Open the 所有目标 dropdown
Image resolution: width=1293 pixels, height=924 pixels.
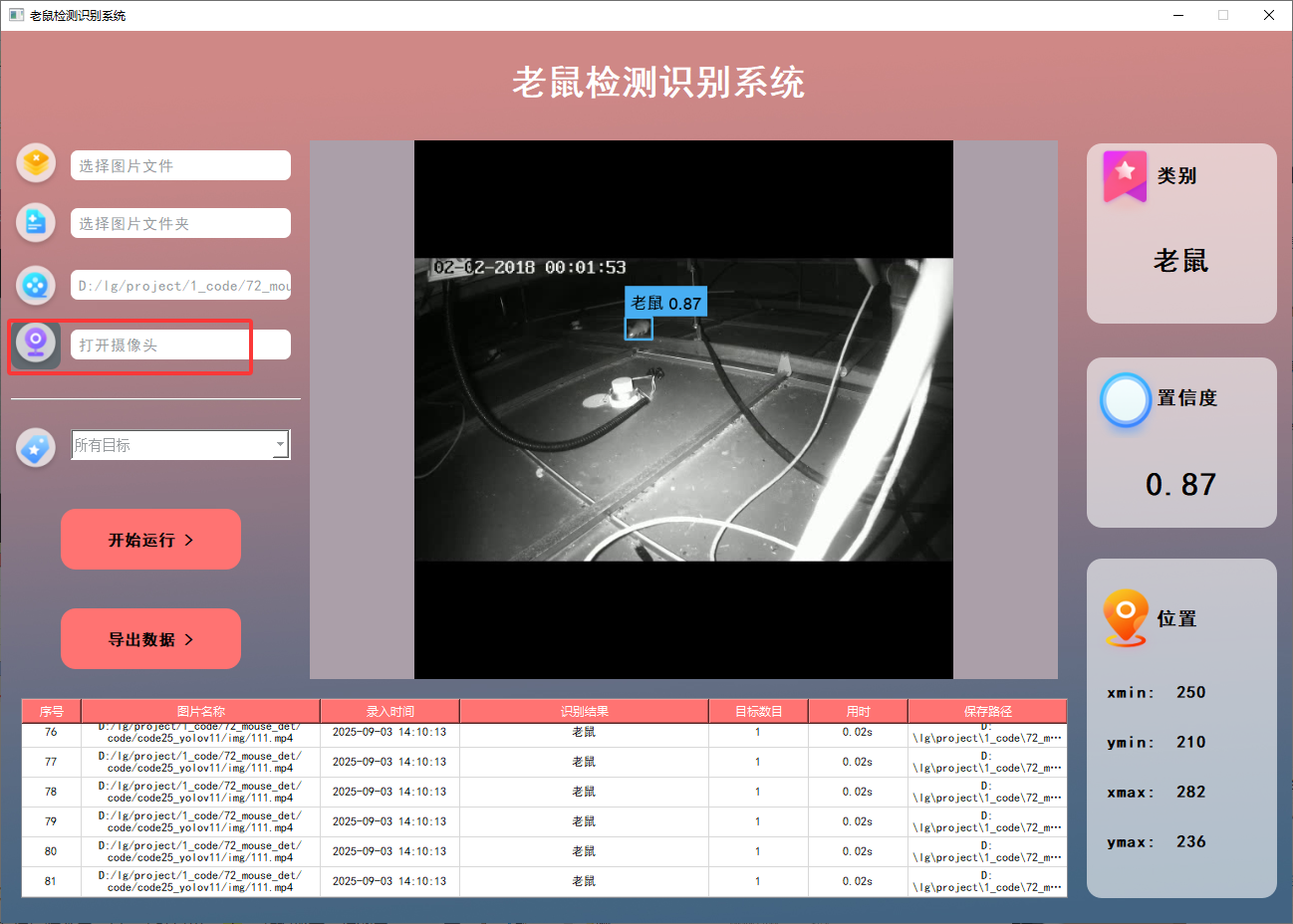[x=180, y=445]
